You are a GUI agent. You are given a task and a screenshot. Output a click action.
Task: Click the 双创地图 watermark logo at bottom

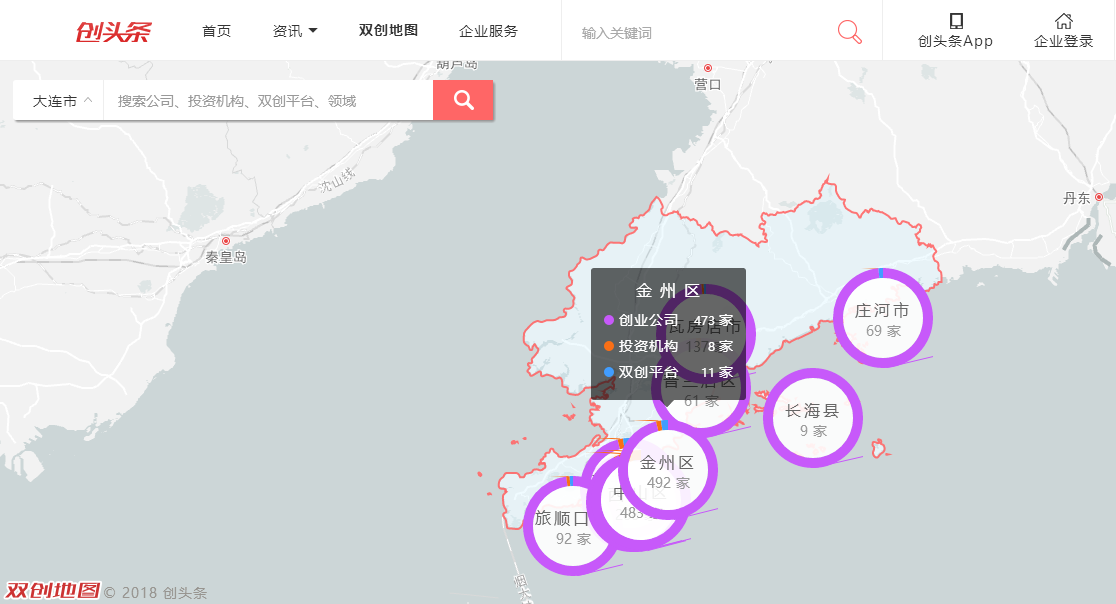coord(53,590)
